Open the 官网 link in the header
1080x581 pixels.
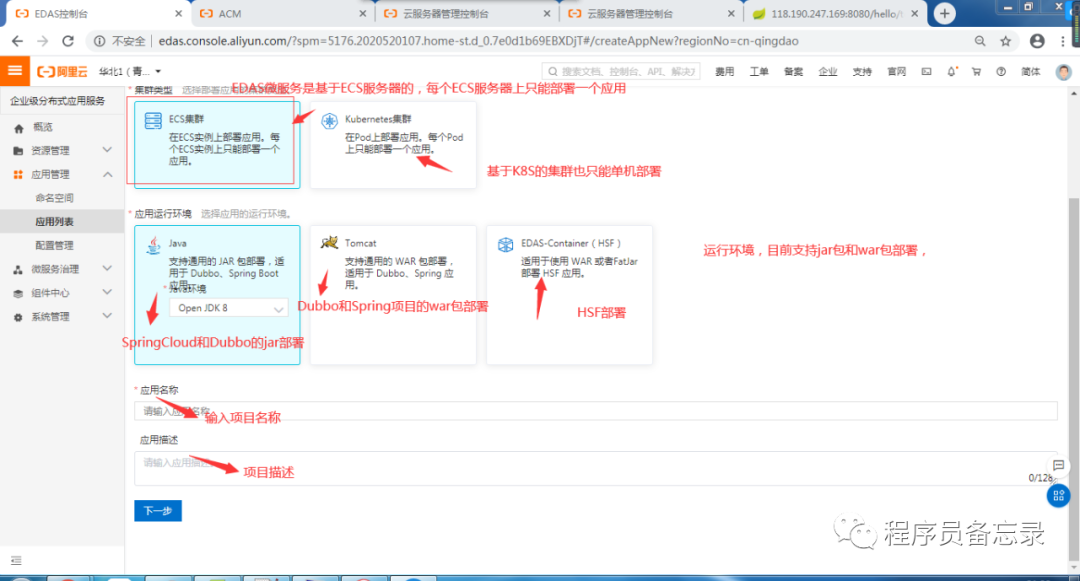click(x=896, y=72)
